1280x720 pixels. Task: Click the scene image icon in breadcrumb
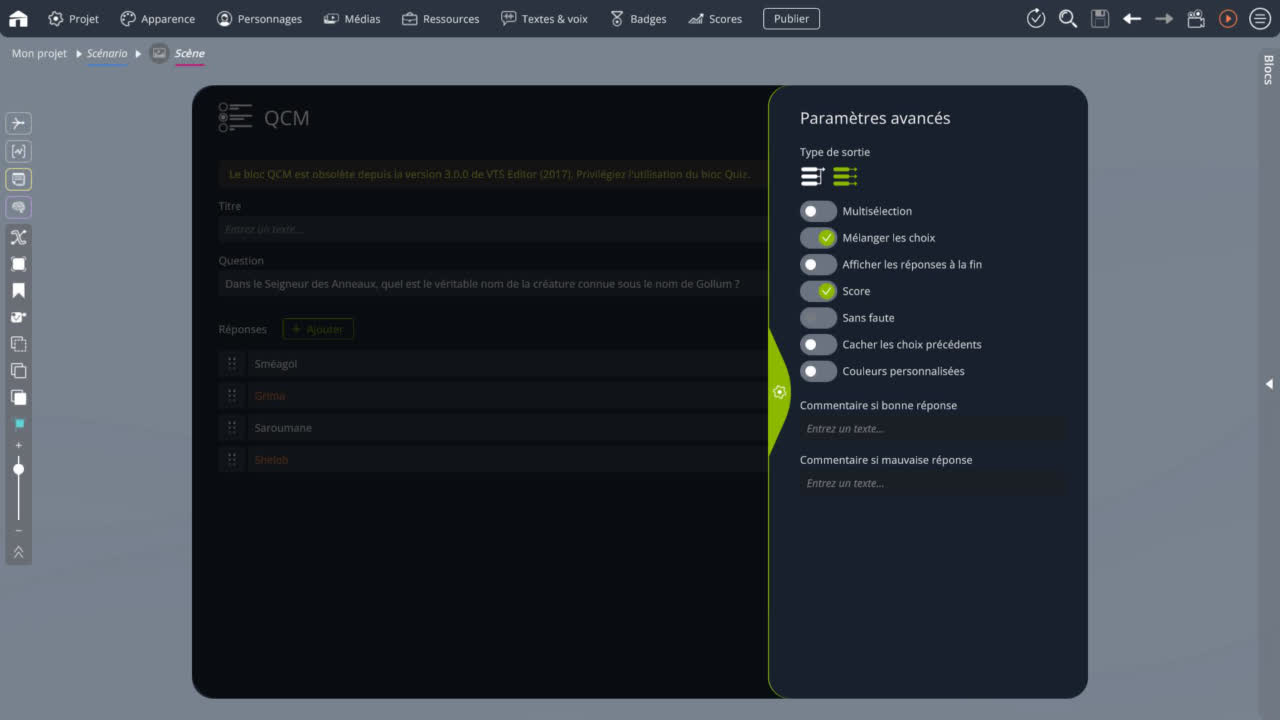159,53
